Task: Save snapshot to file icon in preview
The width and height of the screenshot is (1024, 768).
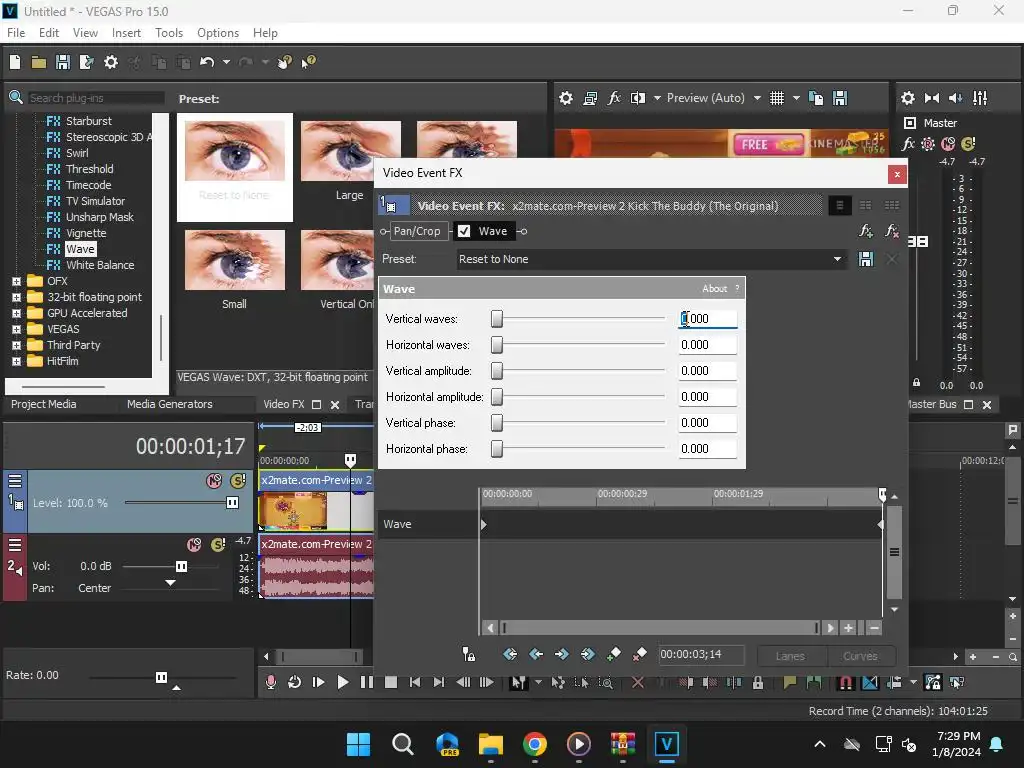Action: (x=840, y=98)
